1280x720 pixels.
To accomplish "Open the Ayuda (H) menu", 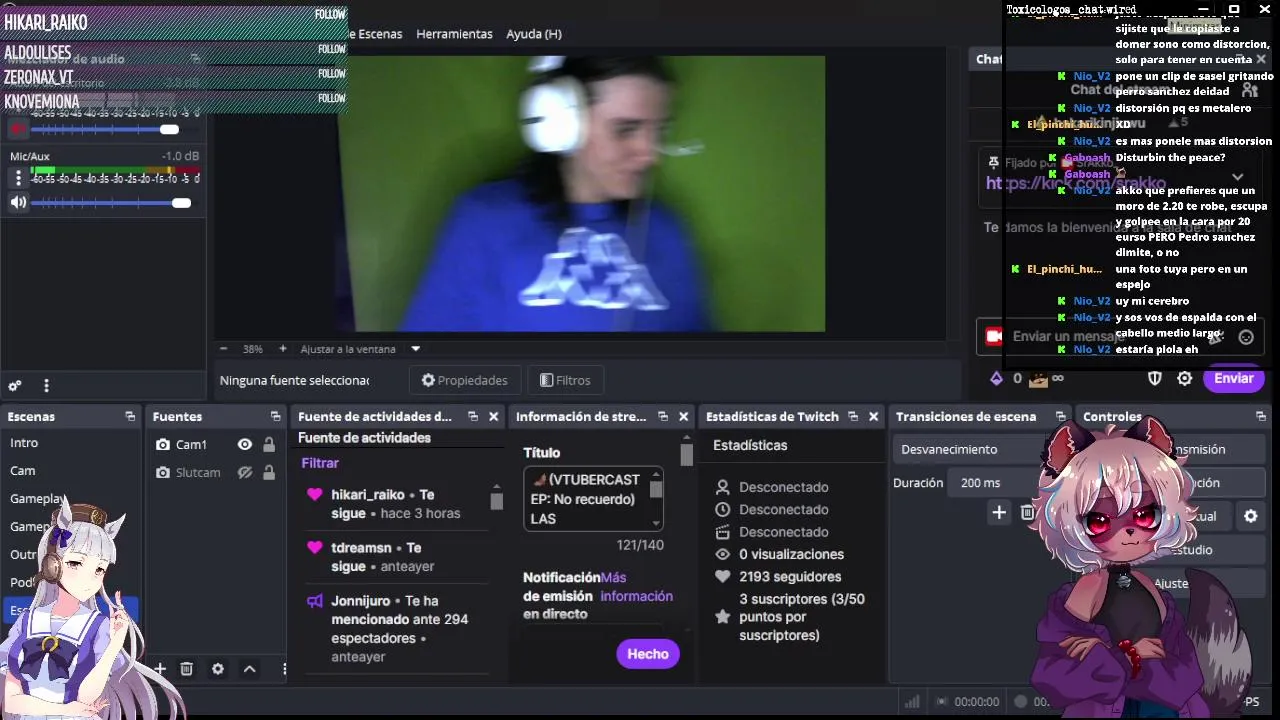I will [534, 34].
